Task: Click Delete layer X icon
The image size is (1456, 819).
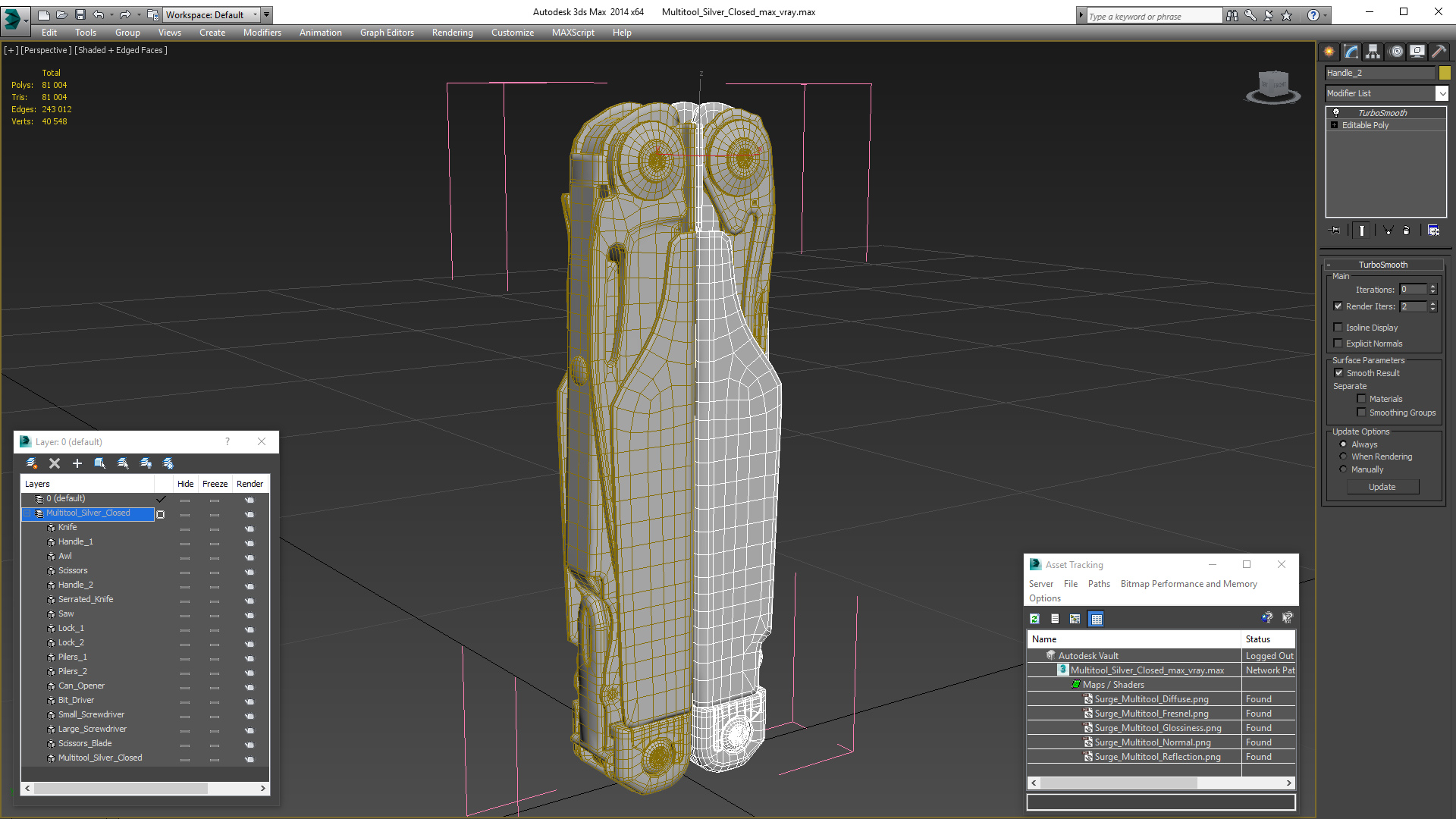Action: pos(55,463)
